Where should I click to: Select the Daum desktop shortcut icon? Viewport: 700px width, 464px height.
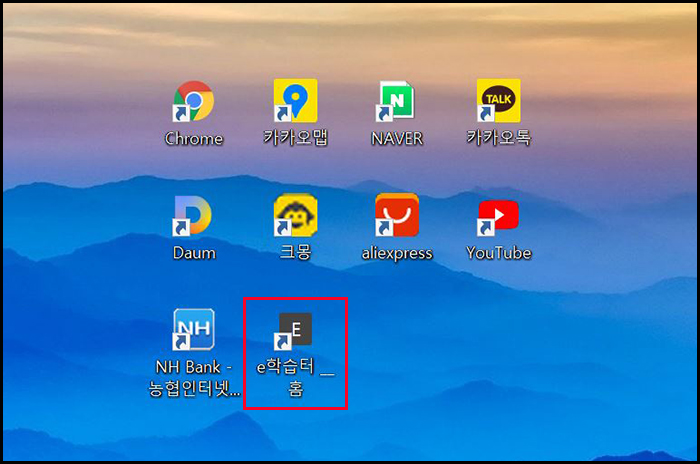192,215
